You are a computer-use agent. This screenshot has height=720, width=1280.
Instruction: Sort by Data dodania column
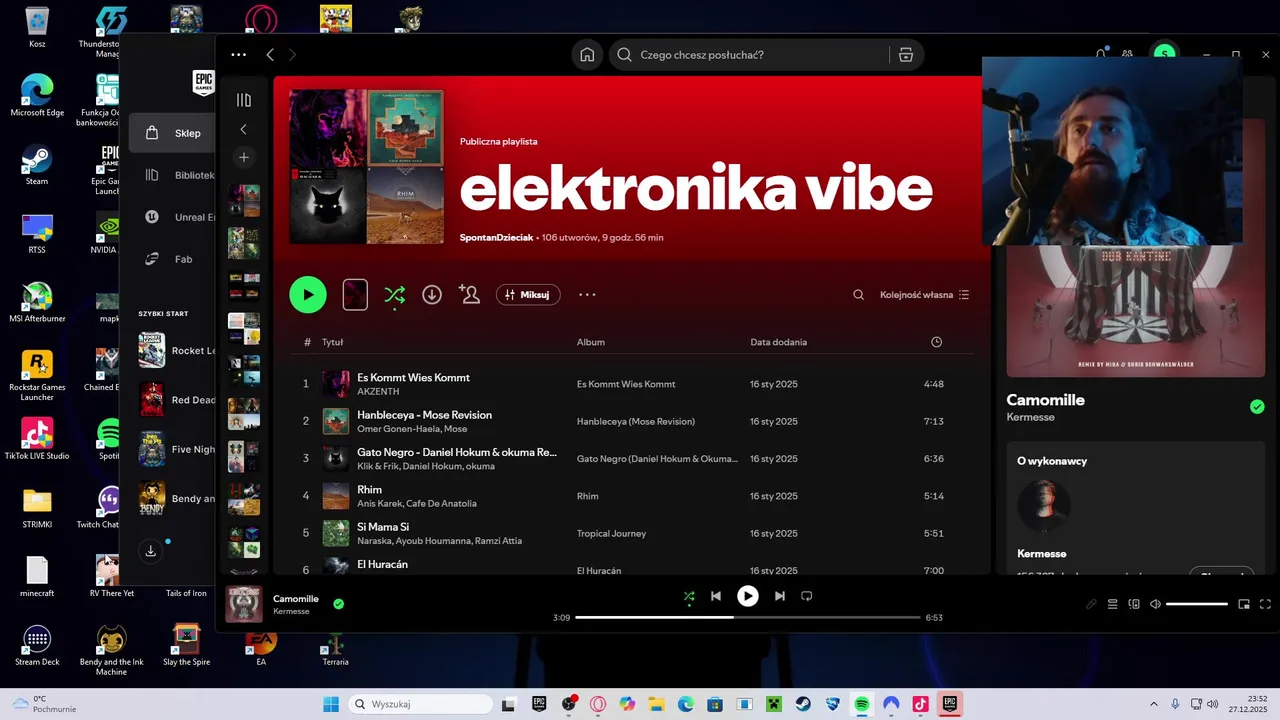(779, 342)
